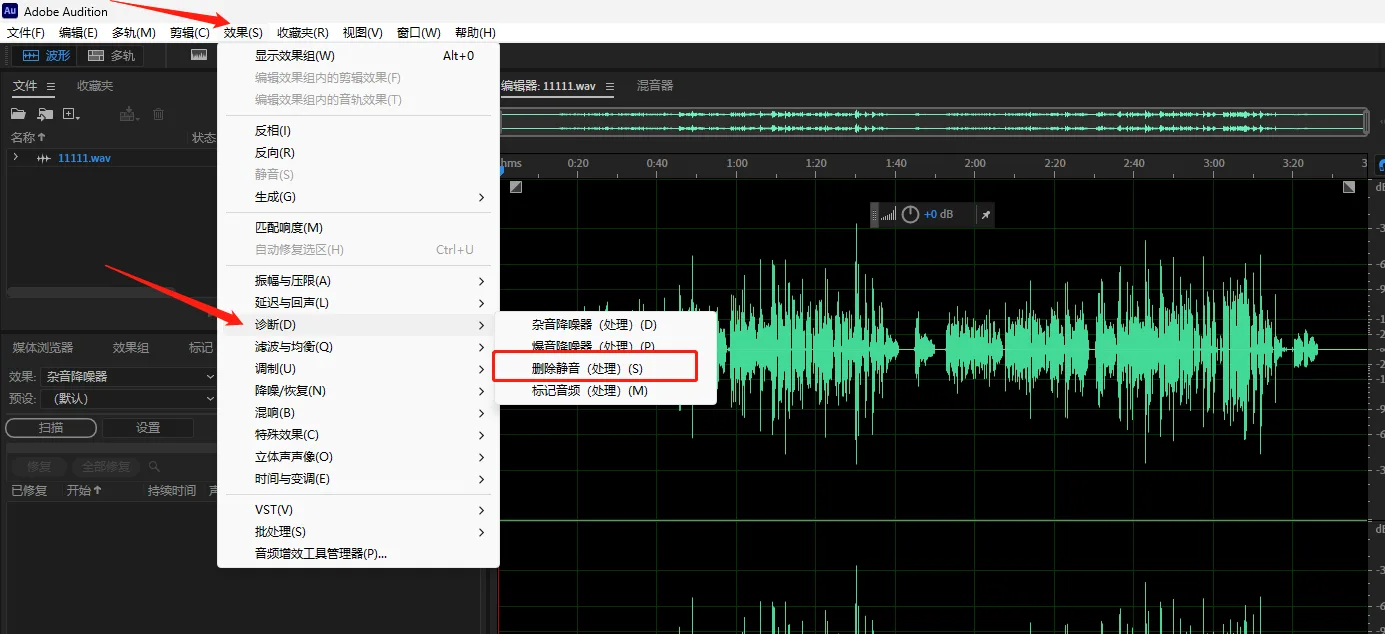1385x634 pixels.
Task: Switch to the 波形 waveform view button
Action: (x=46, y=56)
